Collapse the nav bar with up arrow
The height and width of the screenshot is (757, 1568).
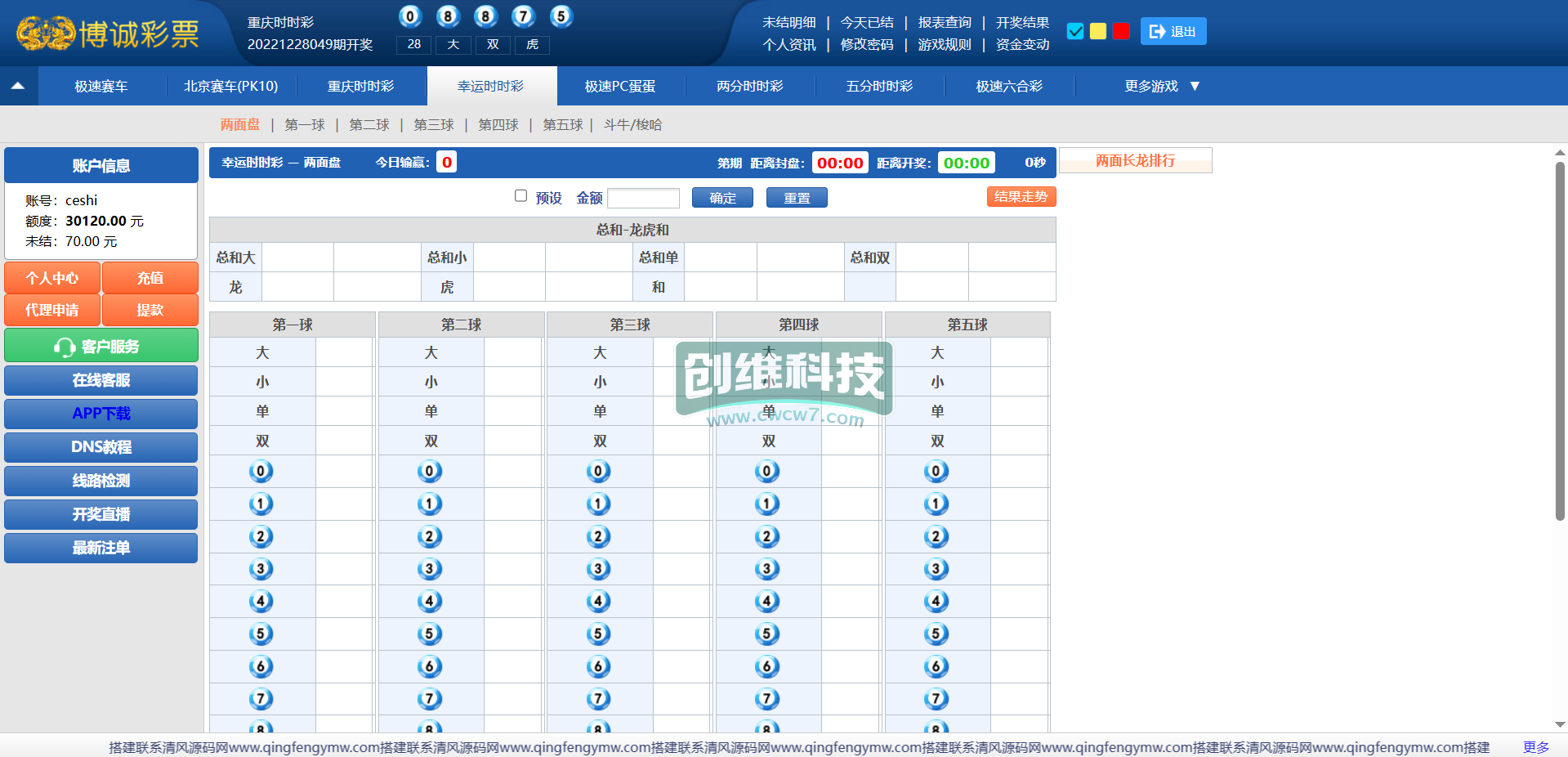pyautogui.click(x=18, y=86)
